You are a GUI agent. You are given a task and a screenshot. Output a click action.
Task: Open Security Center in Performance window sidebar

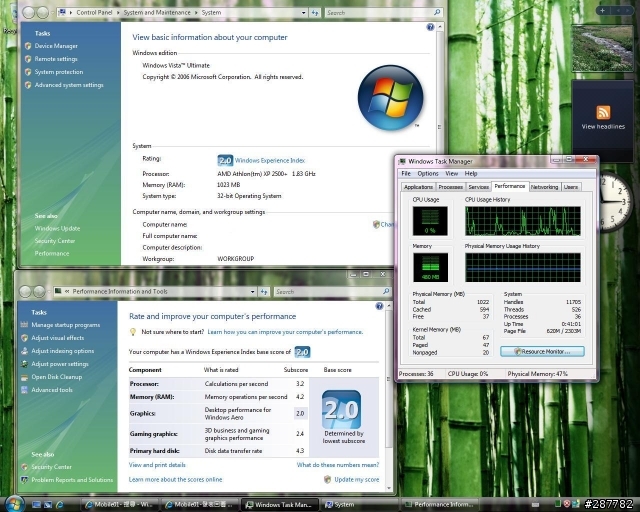pos(51,467)
